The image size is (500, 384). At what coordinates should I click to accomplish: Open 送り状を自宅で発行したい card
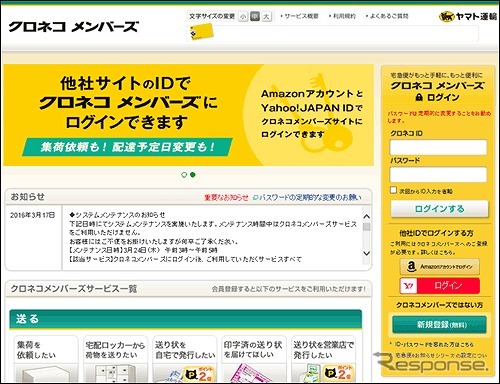click(185, 359)
